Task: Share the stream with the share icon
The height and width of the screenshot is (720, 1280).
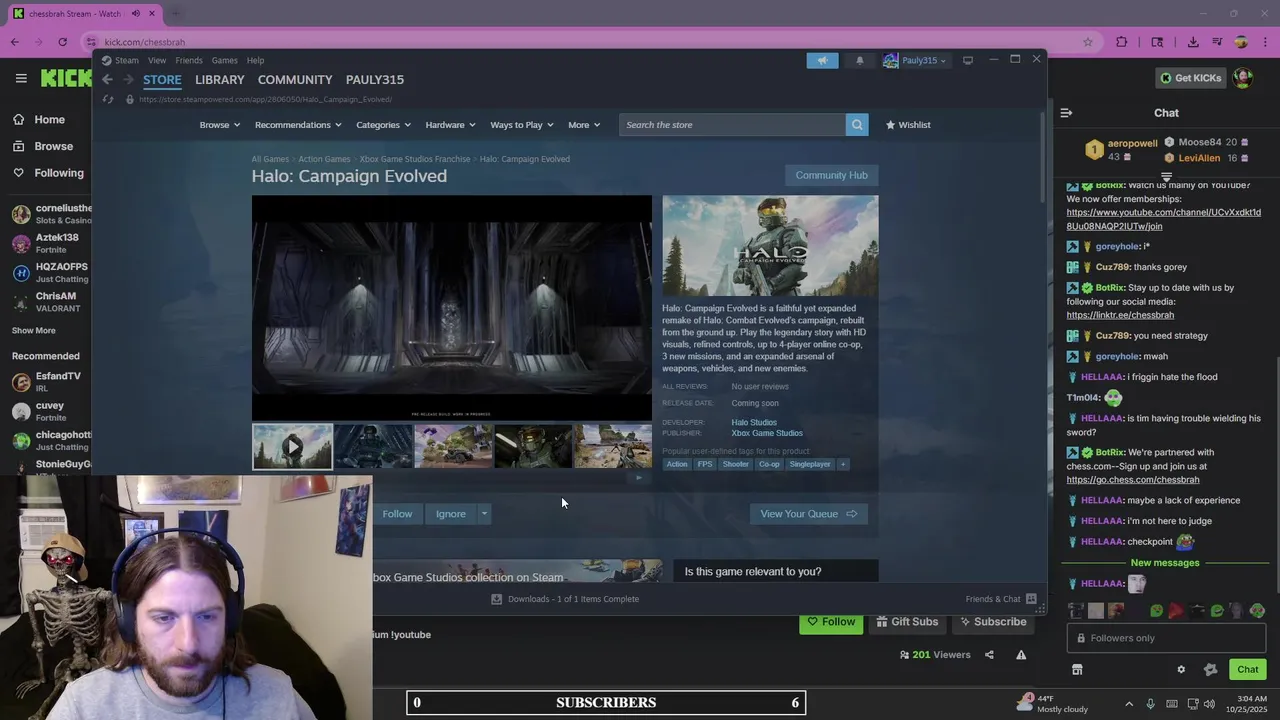Action: click(x=989, y=655)
